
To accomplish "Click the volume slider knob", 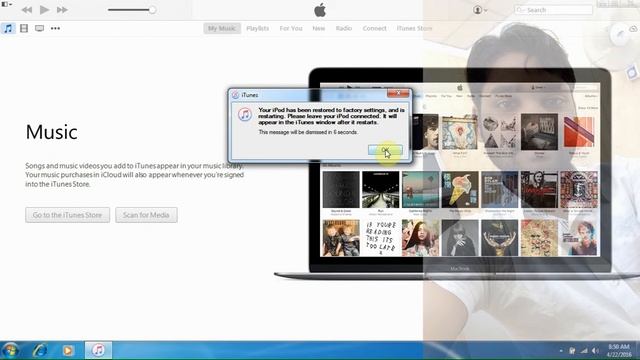I will [x=152, y=10].
